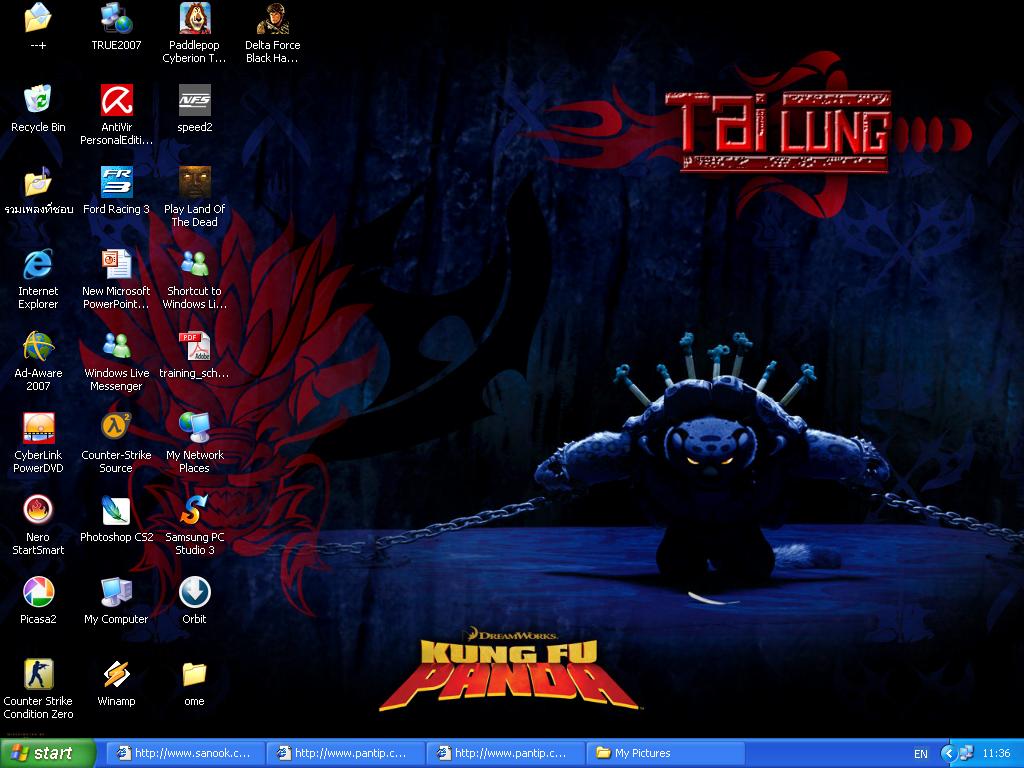Image resolution: width=1024 pixels, height=768 pixels.
Task: Select the Ford Racing 3 icon
Action: pyautogui.click(x=116, y=182)
